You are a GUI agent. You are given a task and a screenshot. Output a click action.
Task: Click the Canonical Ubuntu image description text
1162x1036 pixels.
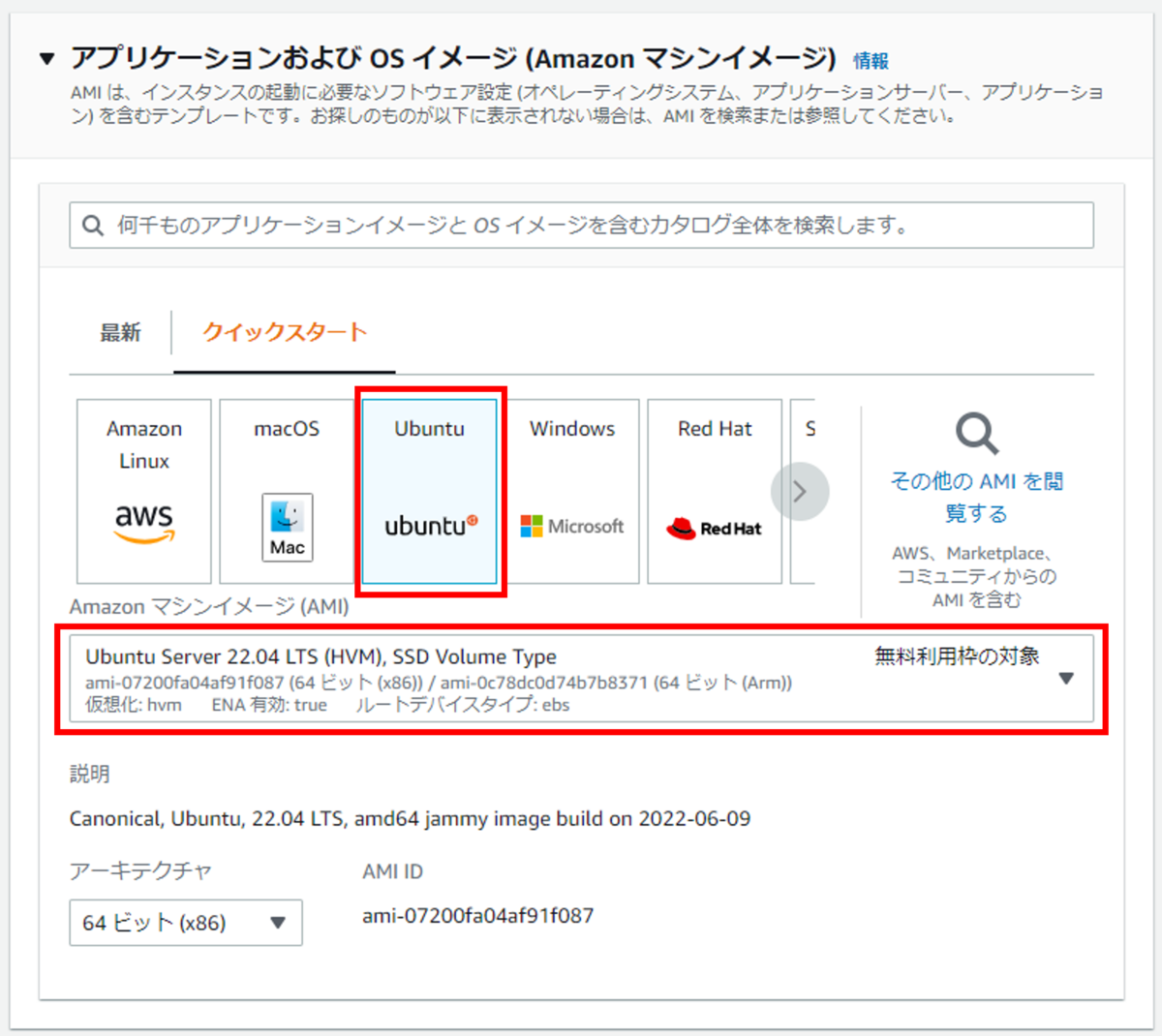tap(410, 819)
